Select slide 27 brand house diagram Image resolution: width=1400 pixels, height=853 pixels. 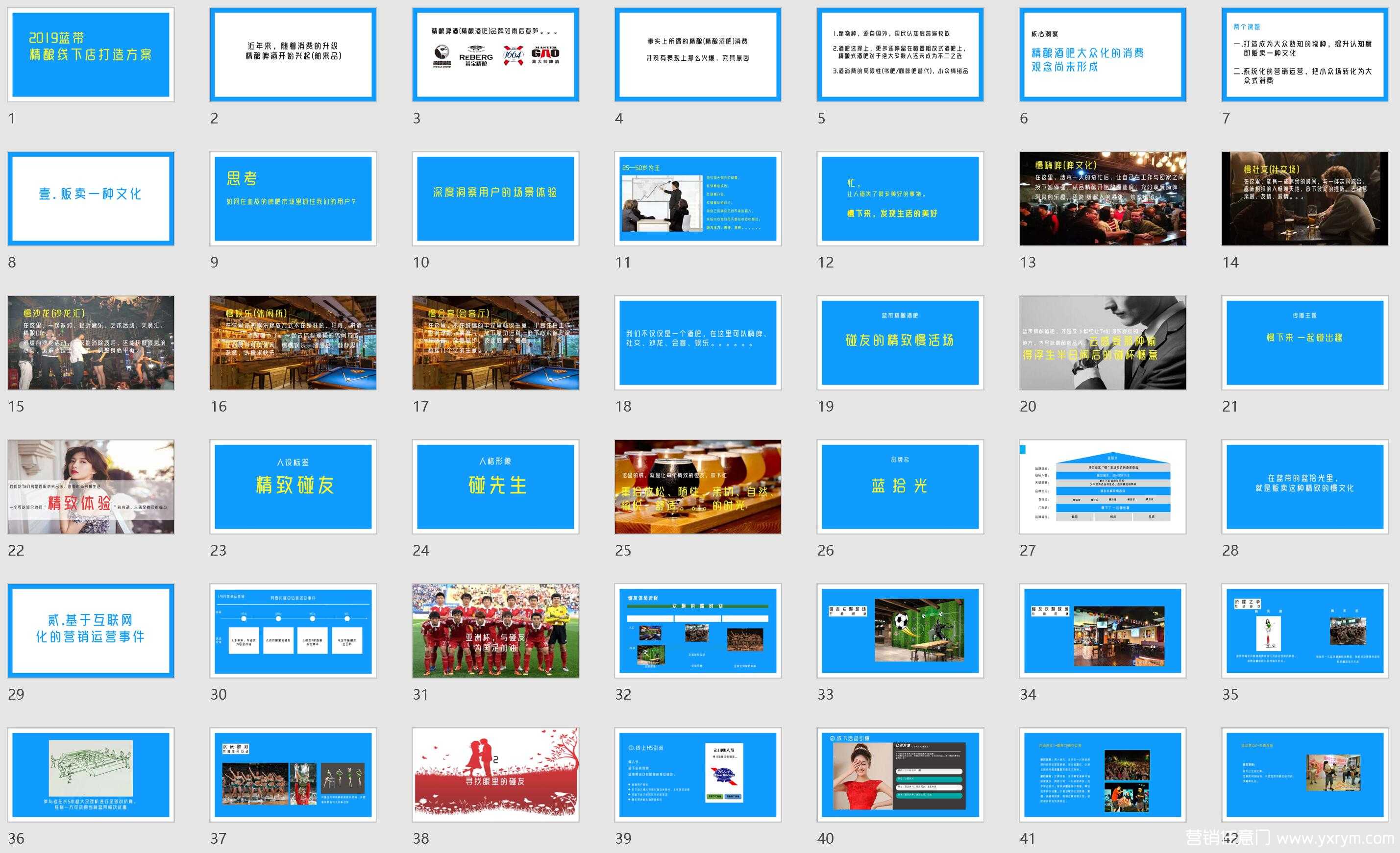[1102, 487]
